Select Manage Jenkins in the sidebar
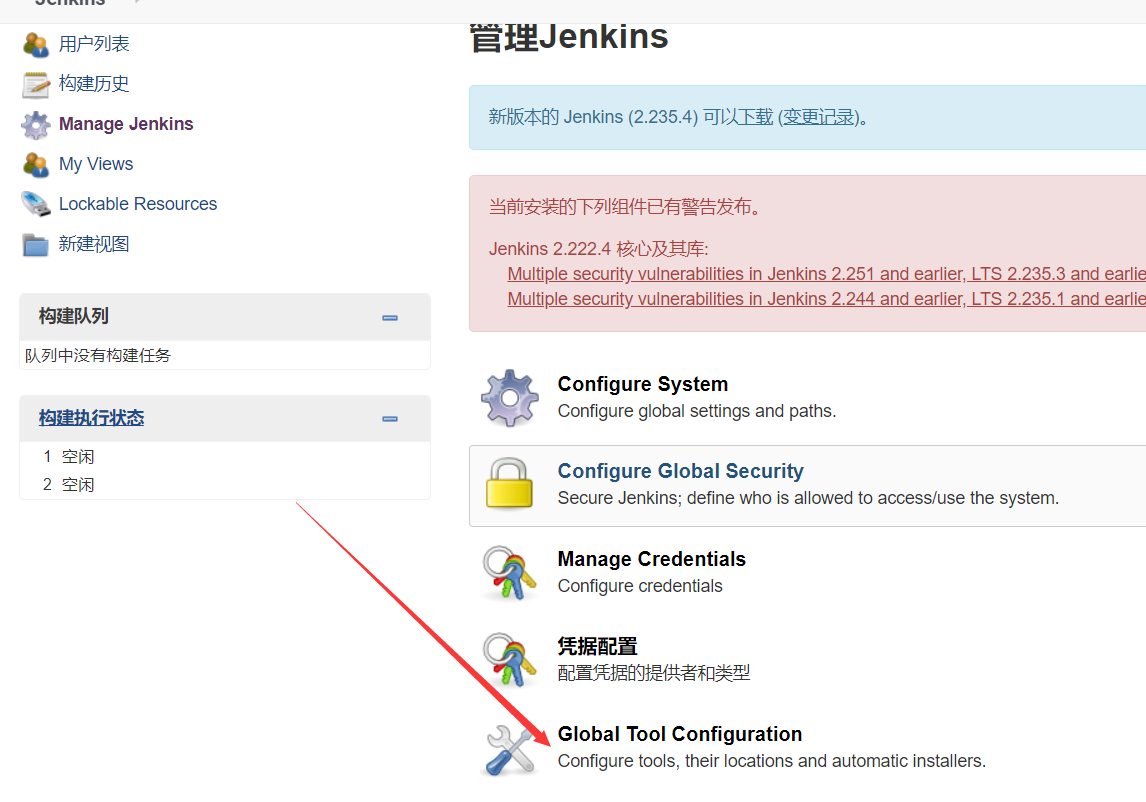The width and height of the screenshot is (1146, 802). (126, 124)
